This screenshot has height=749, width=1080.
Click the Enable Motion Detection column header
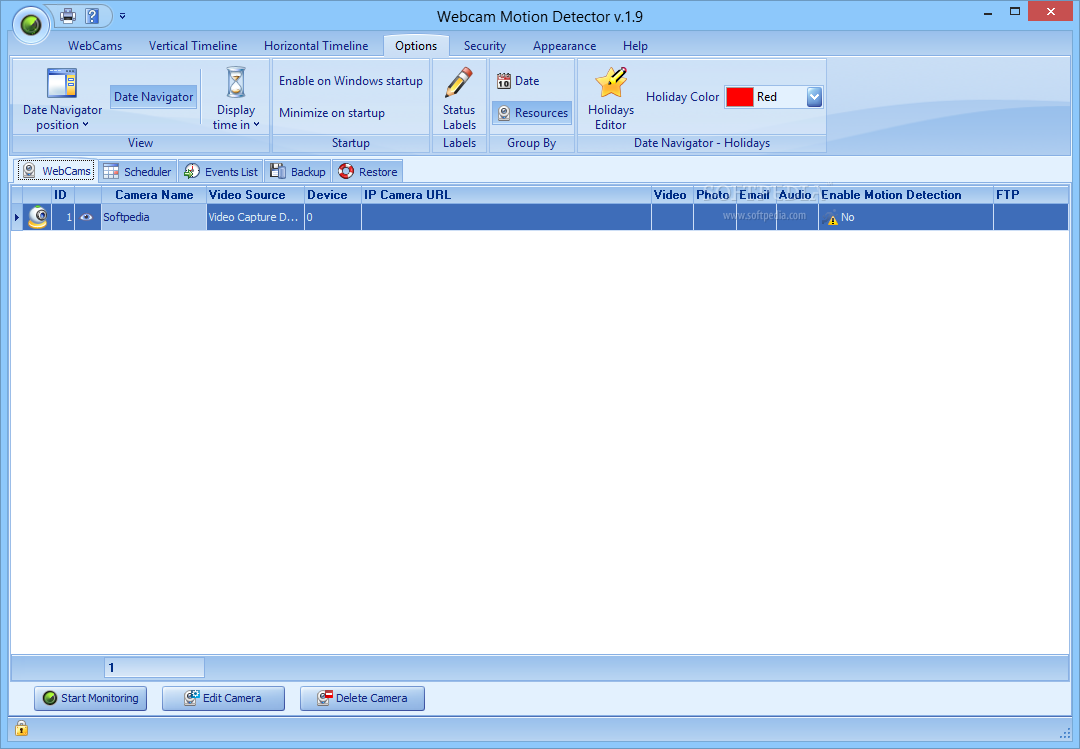[x=906, y=195]
